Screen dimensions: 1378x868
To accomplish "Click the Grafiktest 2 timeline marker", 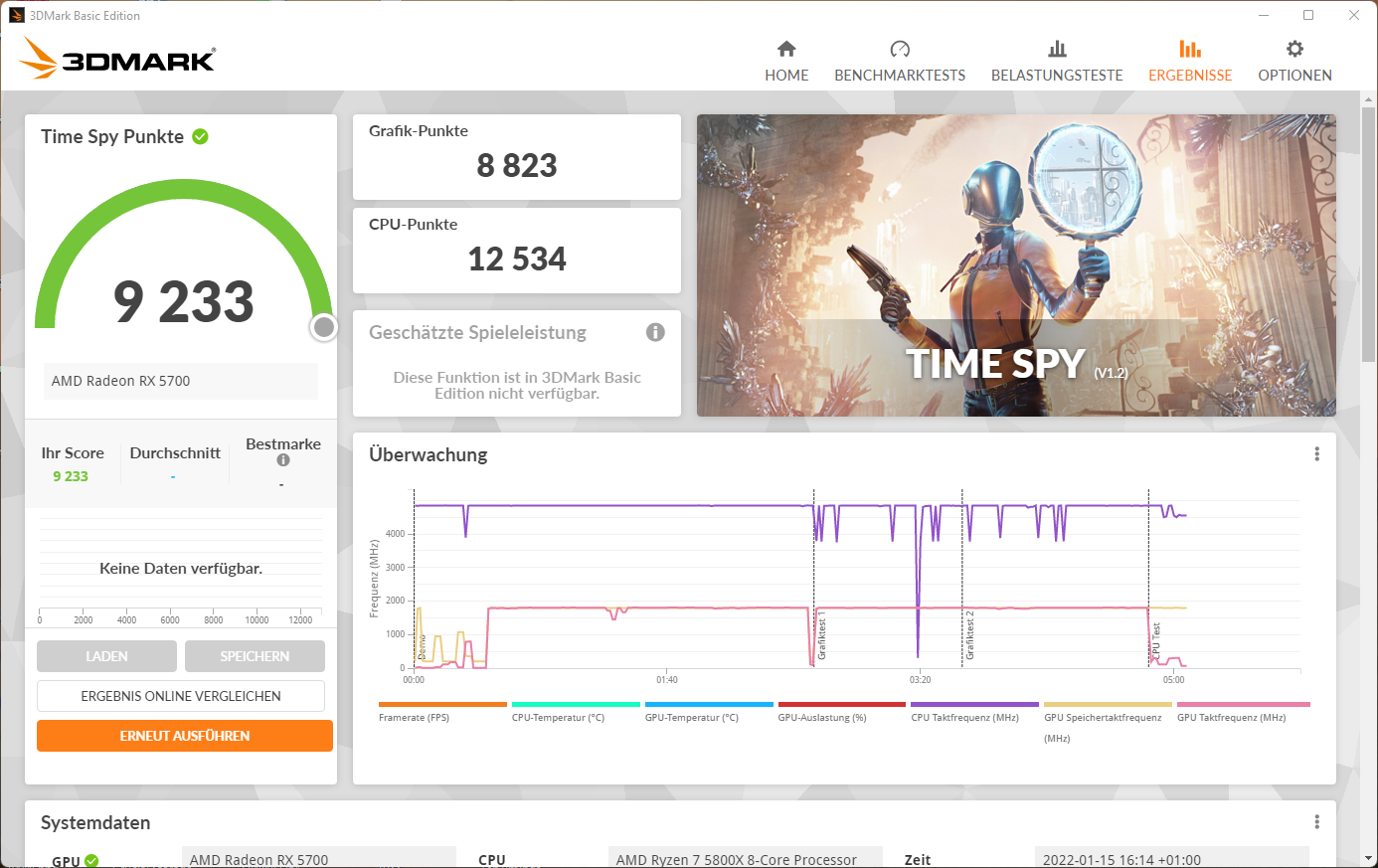I will coord(970,635).
